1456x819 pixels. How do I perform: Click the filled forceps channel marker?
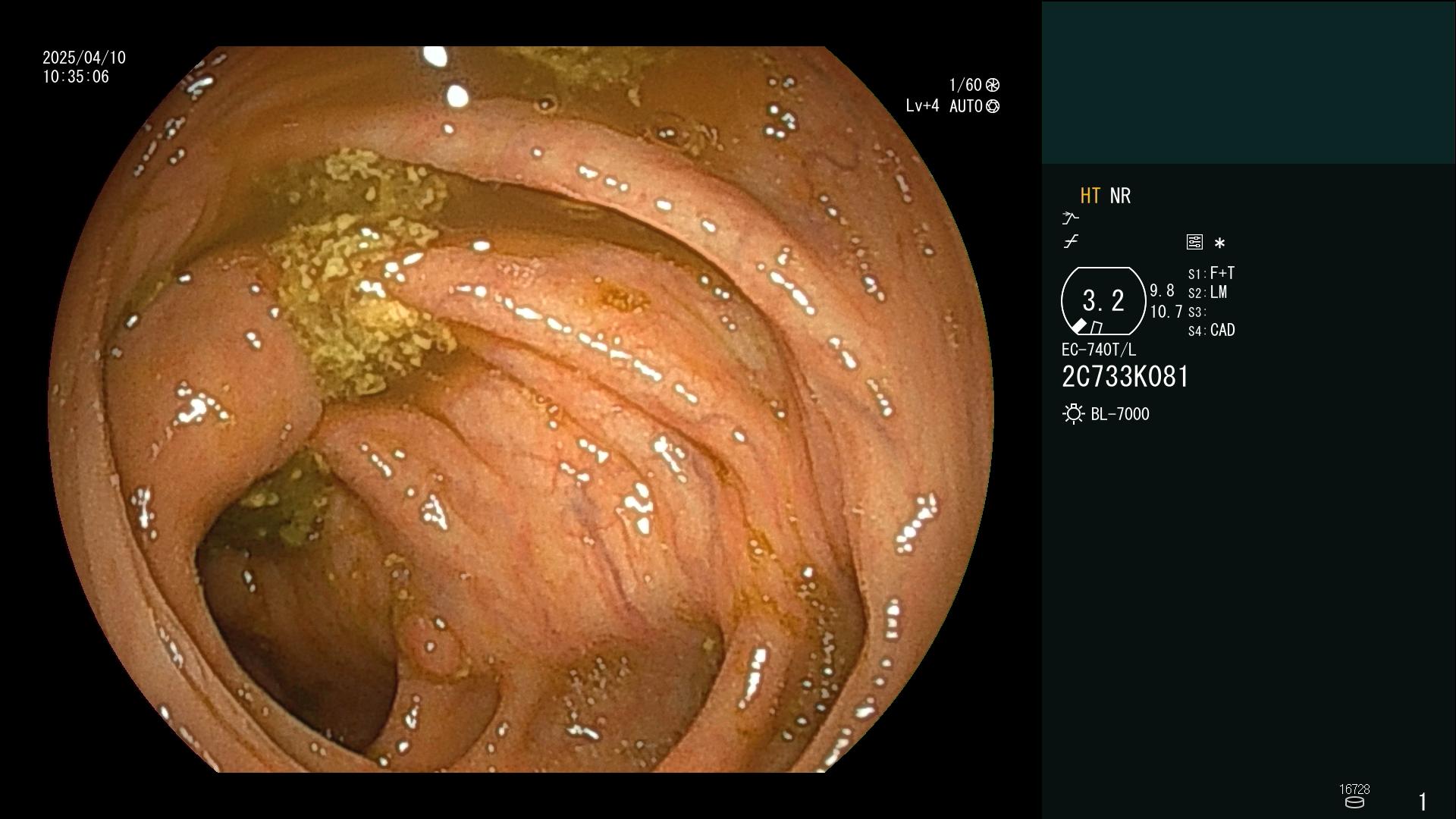point(1078,326)
